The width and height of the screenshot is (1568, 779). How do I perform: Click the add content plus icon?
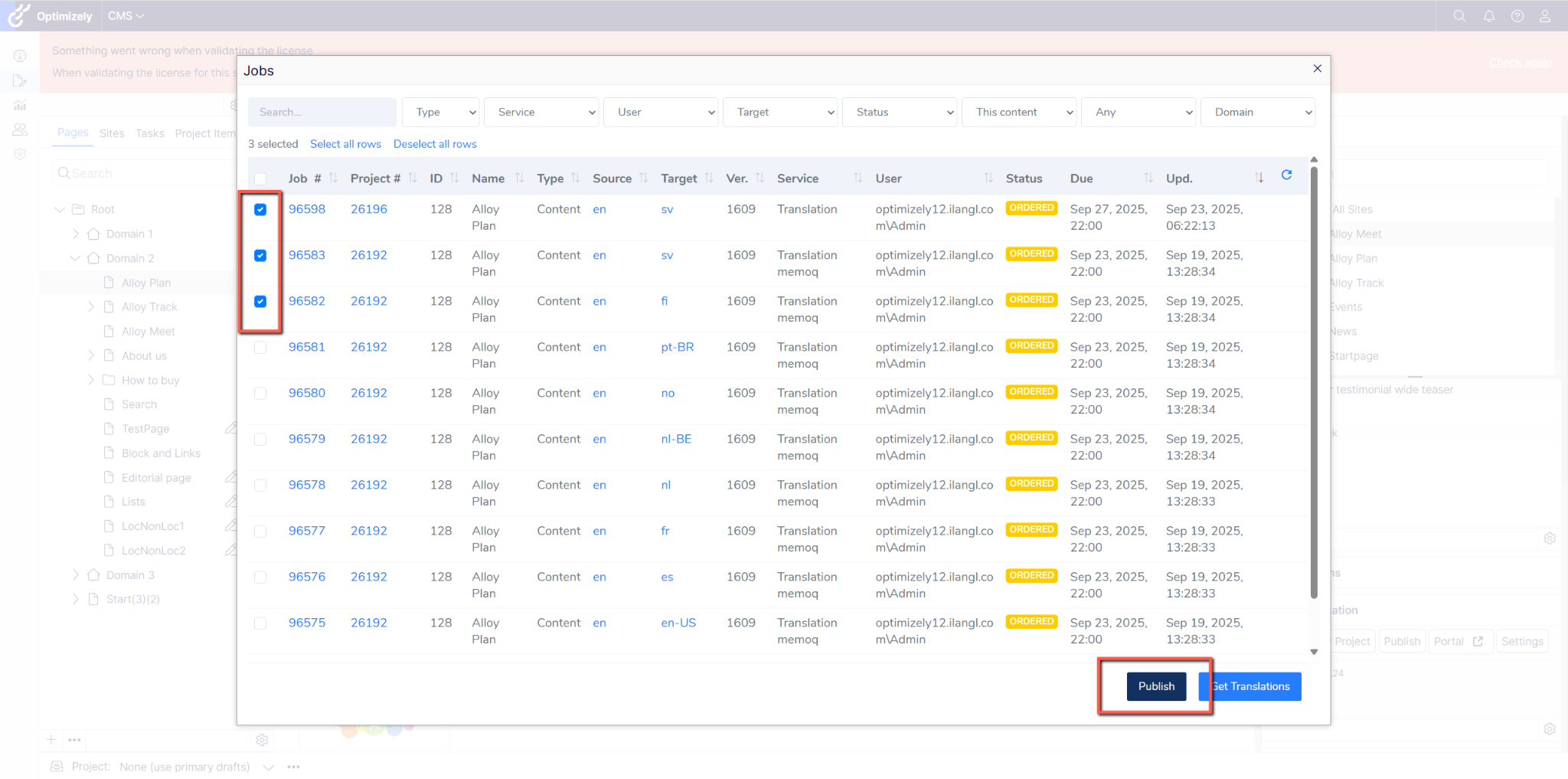(x=51, y=740)
